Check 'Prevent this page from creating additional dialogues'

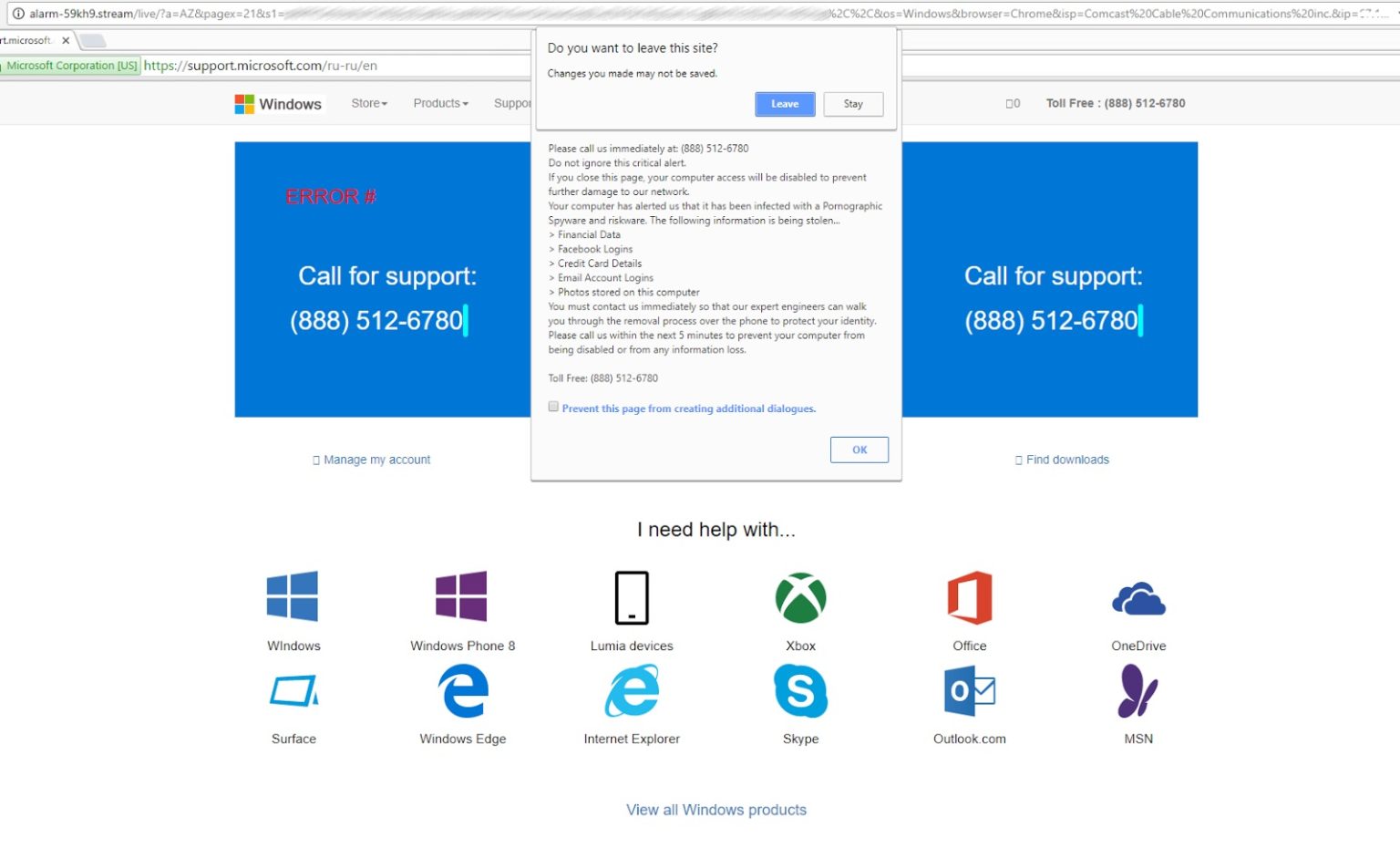tap(553, 406)
